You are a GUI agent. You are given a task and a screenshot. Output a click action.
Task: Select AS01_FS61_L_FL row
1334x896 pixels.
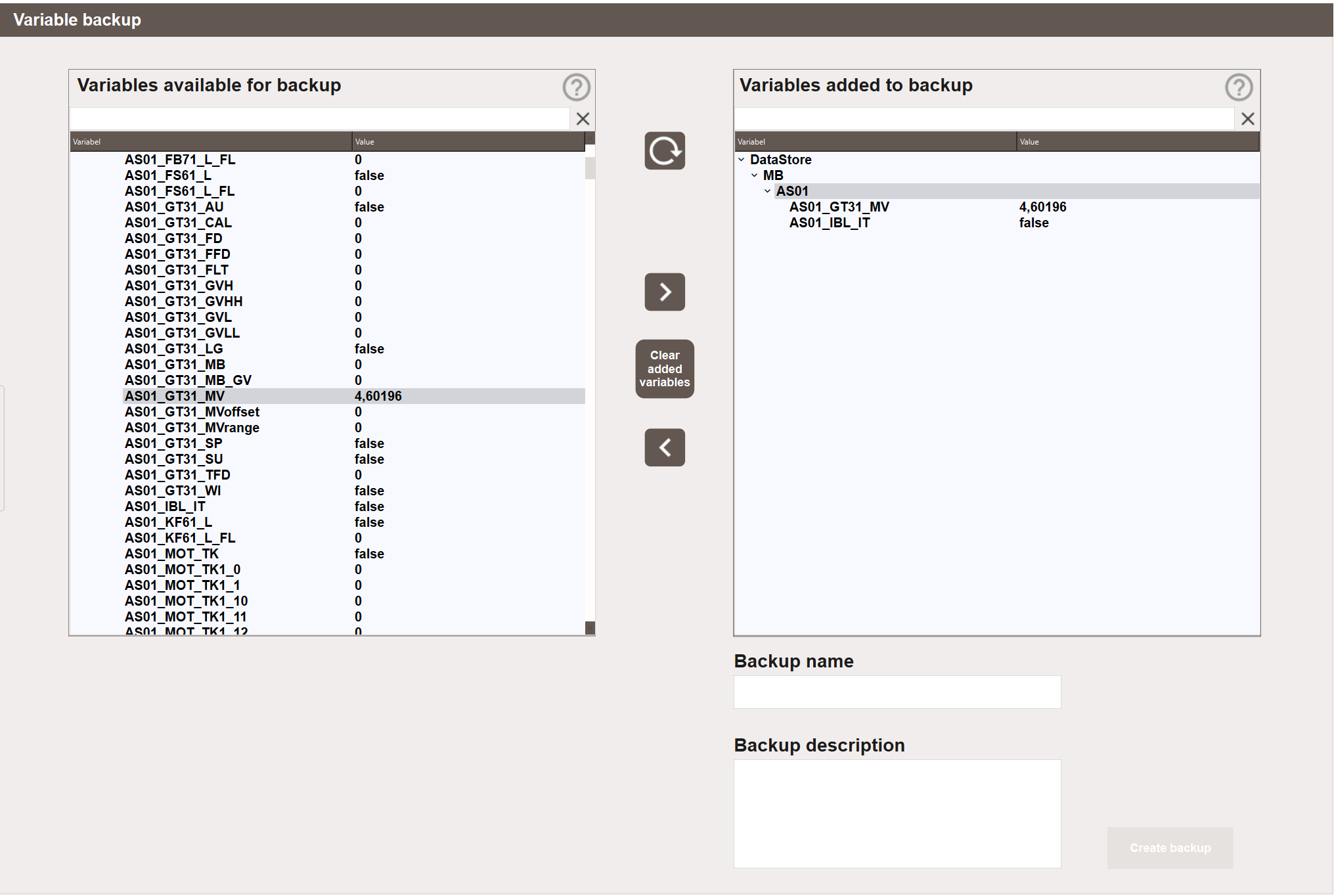pyautogui.click(x=353, y=191)
